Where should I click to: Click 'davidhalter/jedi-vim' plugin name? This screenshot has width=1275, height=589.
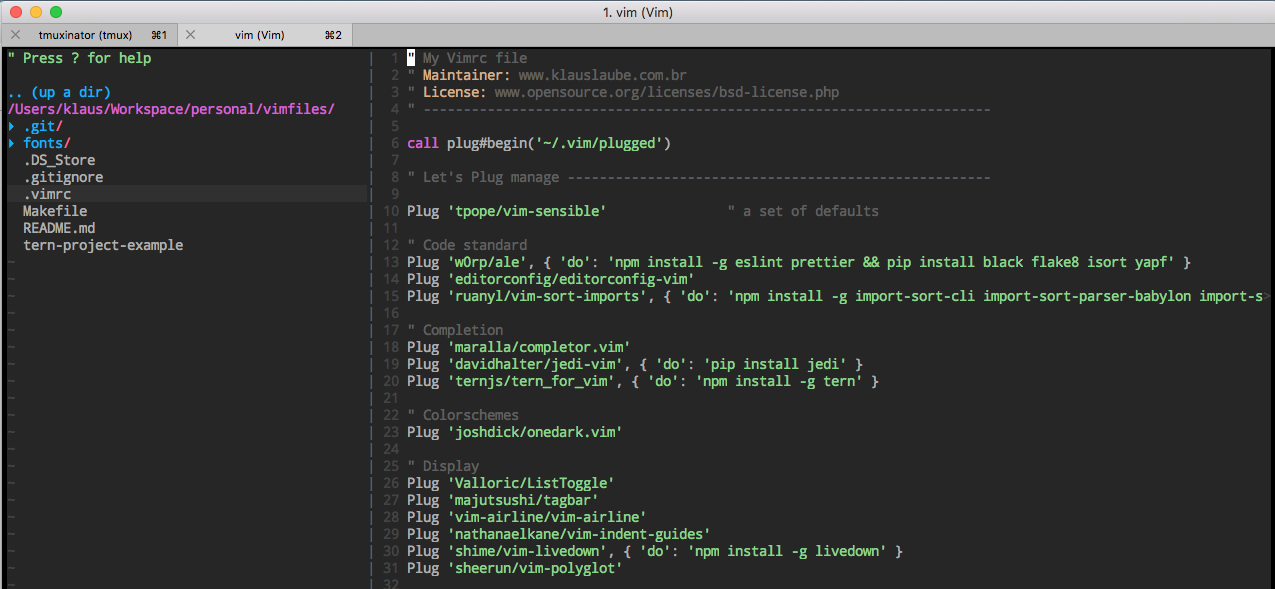[x=535, y=364]
